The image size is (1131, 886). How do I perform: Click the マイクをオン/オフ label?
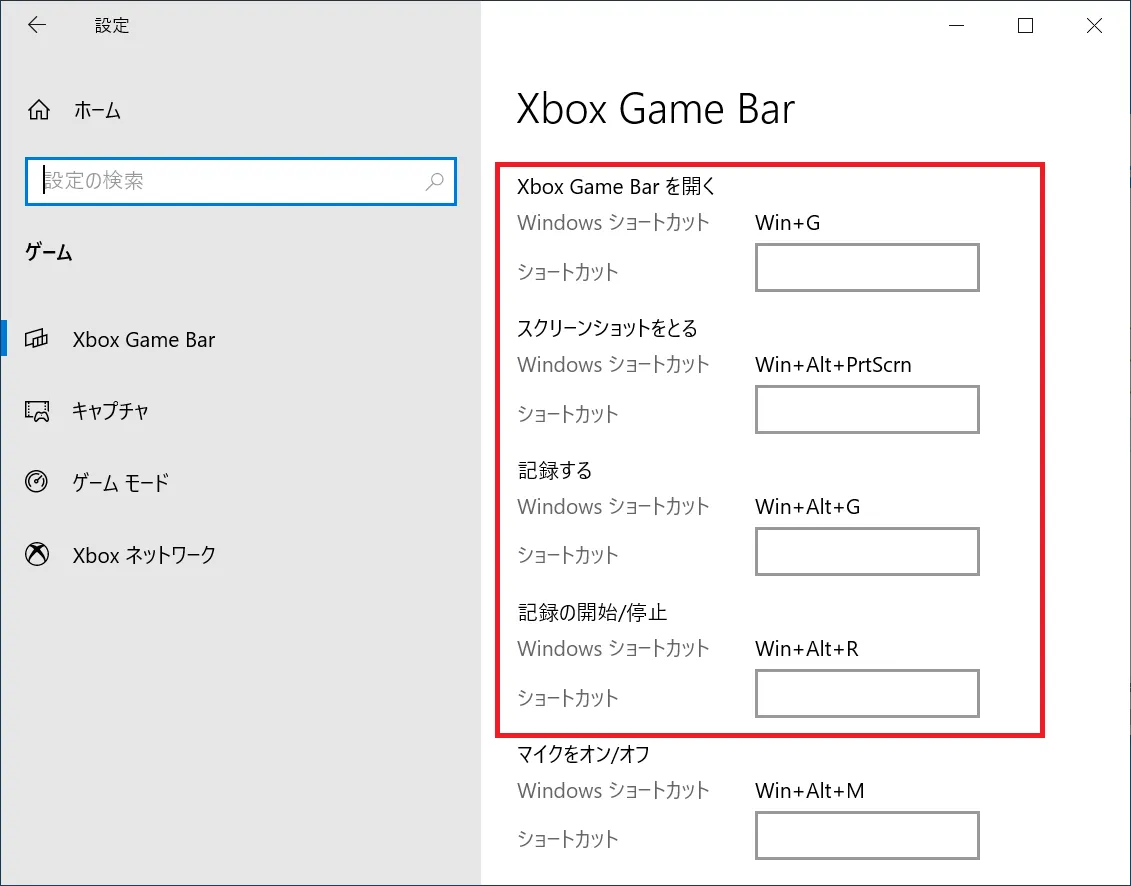[584, 754]
